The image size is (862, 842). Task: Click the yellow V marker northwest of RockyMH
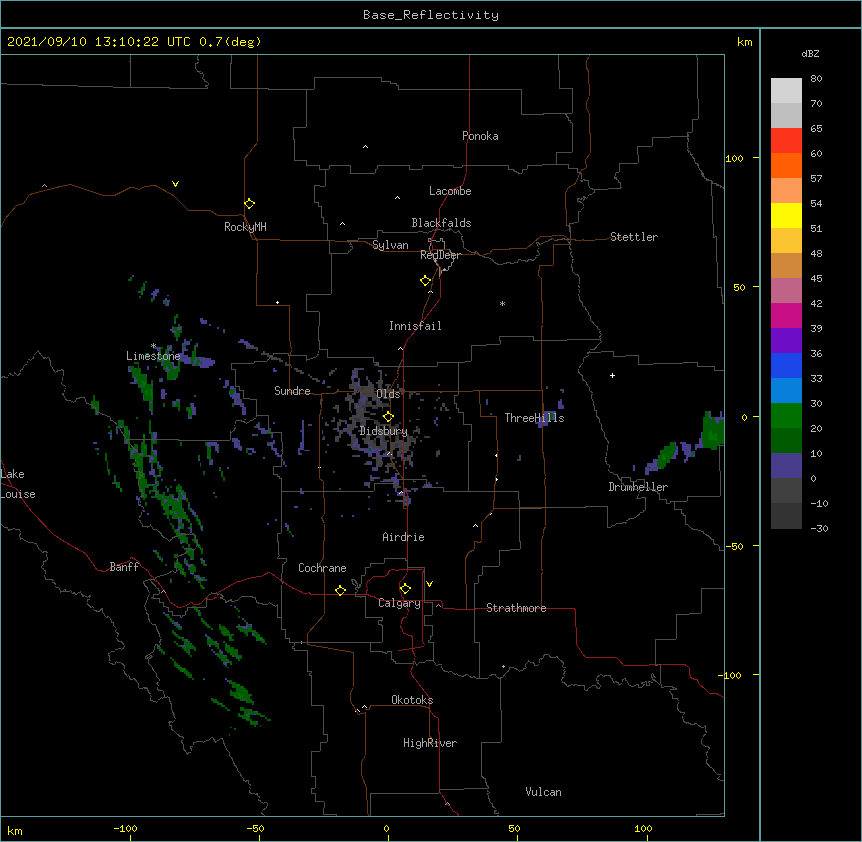point(175,184)
